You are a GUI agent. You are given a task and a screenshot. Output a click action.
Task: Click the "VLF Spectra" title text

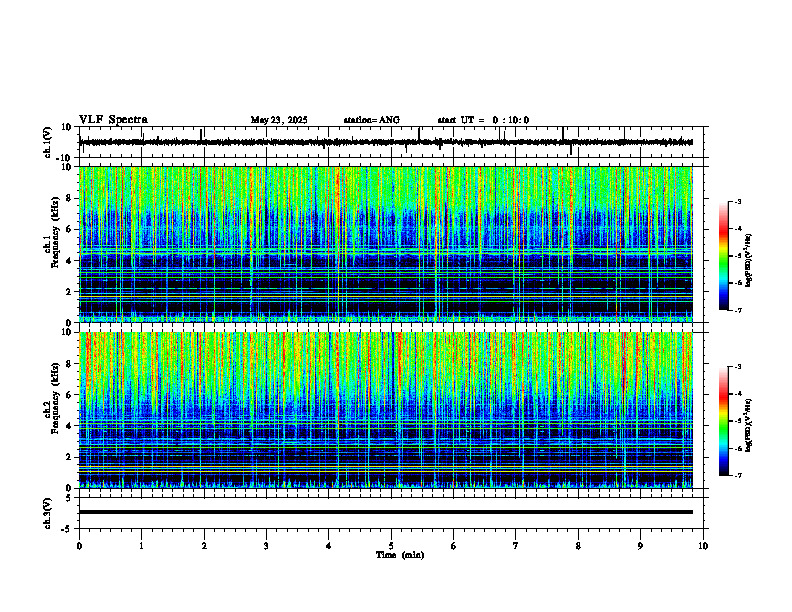point(113,120)
